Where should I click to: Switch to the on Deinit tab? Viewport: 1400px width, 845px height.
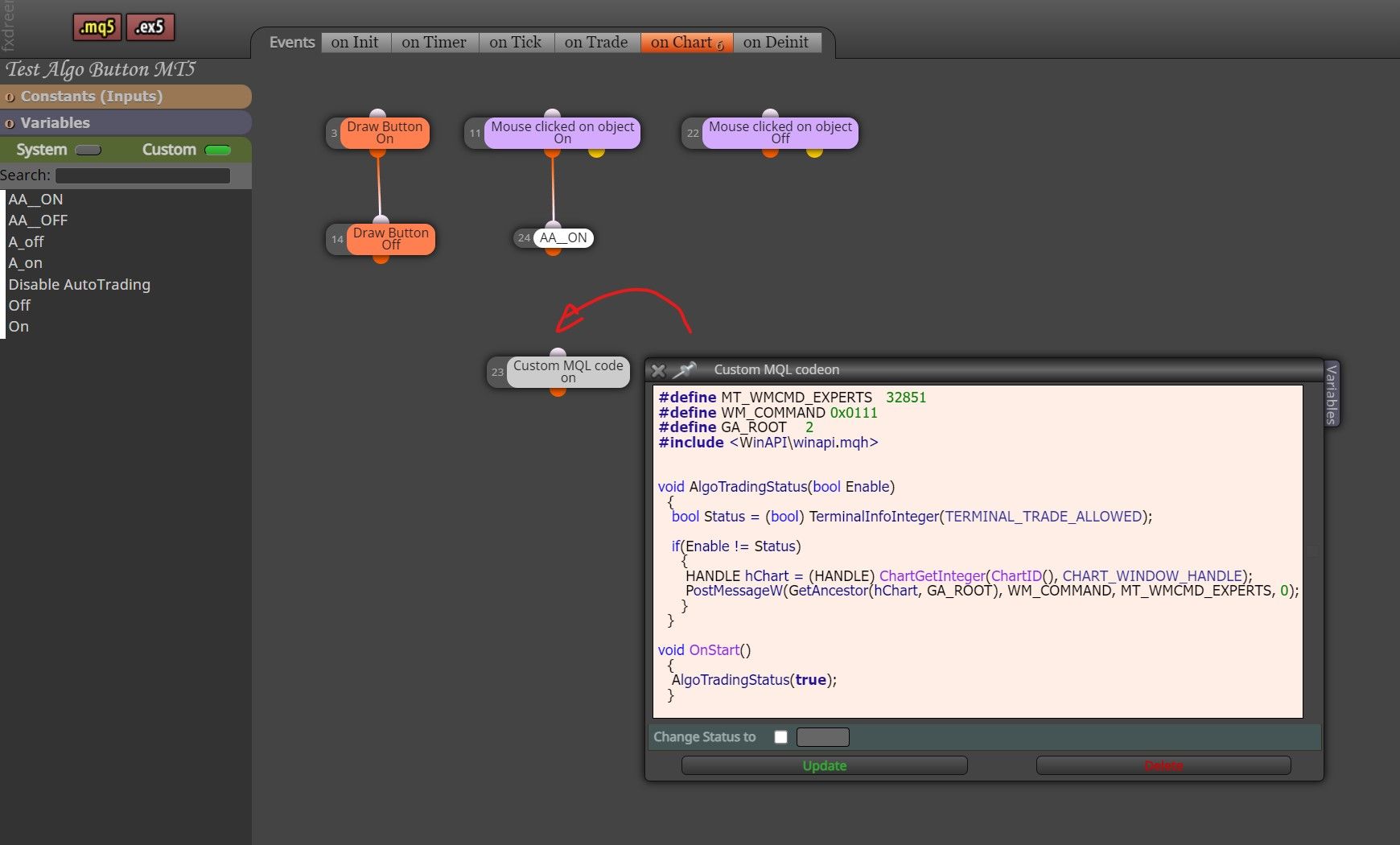coord(776,43)
